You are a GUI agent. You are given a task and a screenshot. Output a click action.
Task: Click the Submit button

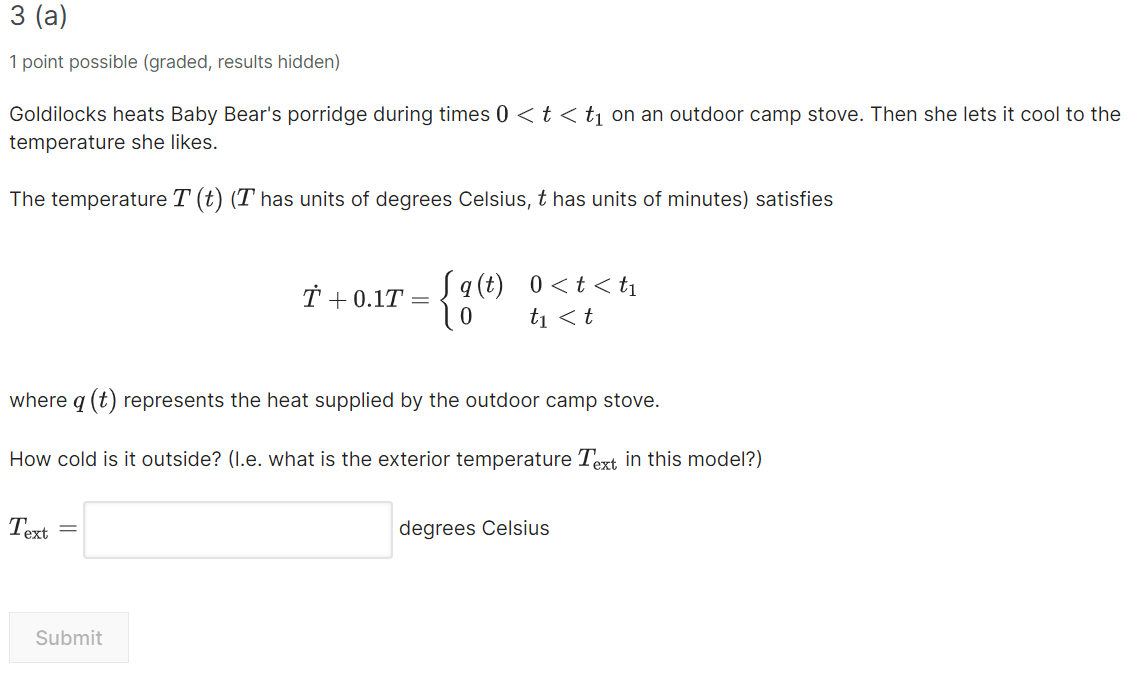coord(68,637)
